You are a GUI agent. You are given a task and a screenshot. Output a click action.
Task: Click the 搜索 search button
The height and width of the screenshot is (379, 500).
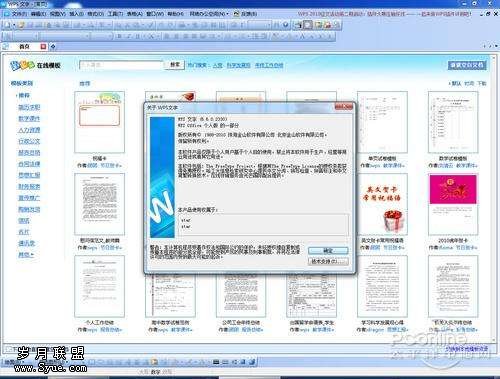click(175, 65)
